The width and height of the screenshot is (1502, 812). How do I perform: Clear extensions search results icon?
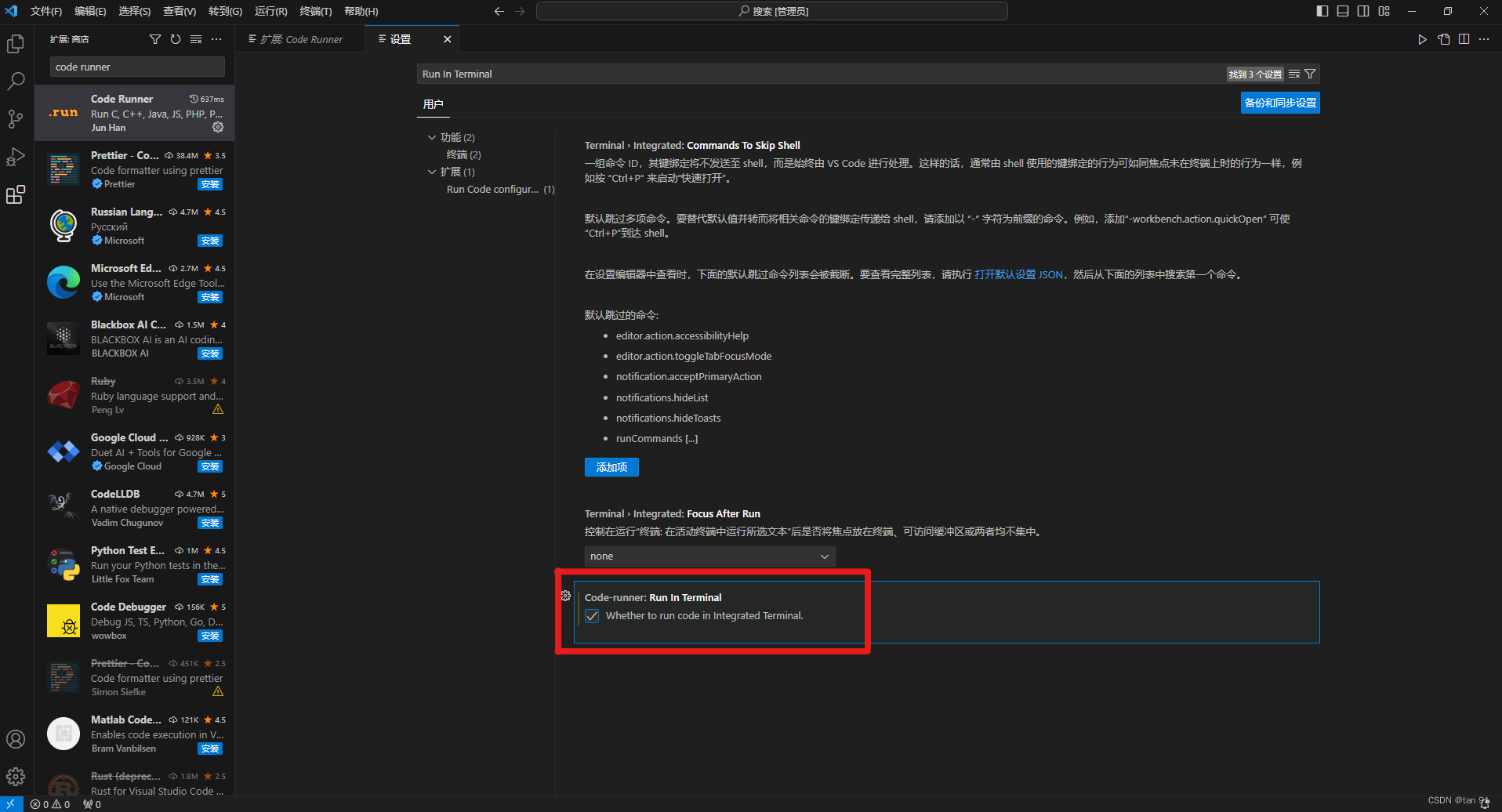pyautogui.click(x=196, y=39)
